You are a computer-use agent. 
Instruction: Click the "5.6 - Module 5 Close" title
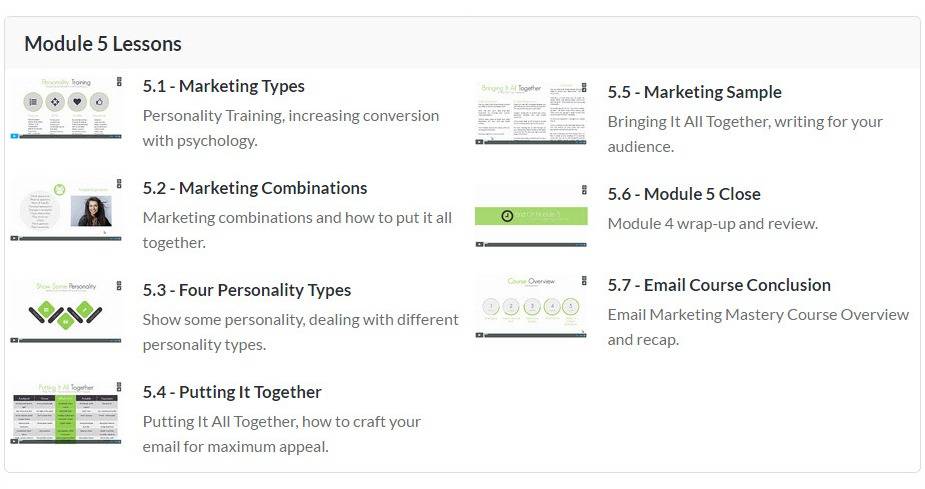[683, 194]
